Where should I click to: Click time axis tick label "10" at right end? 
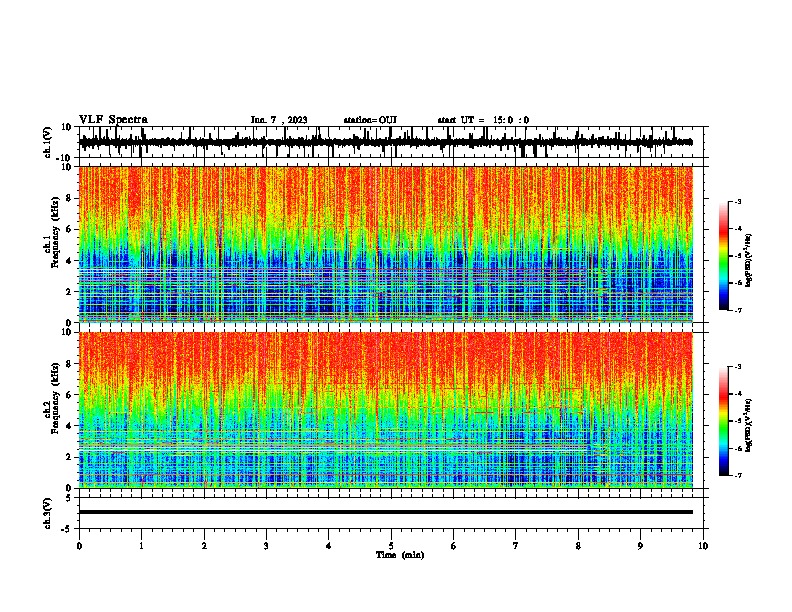pyautogui.click(x=703, y=546)
